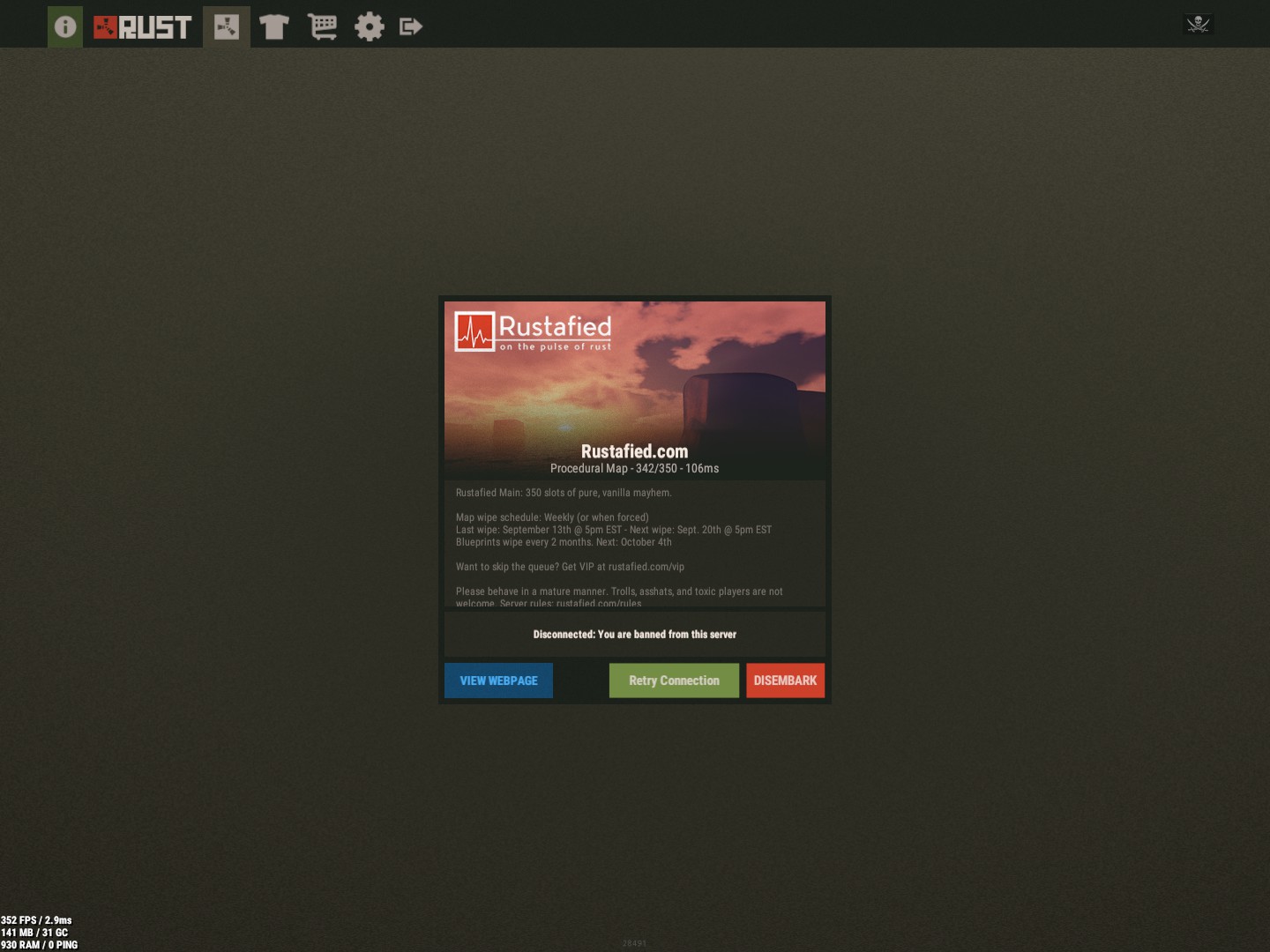Click the 'Rustafied Main: 350 slots' description line

point(564,493)
